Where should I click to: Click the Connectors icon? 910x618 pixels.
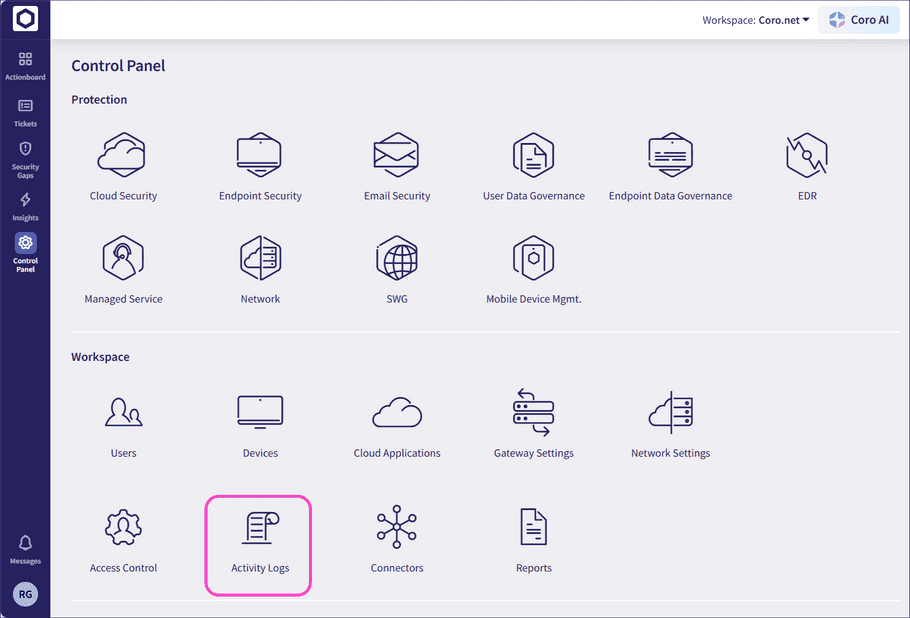coord(397,528)
